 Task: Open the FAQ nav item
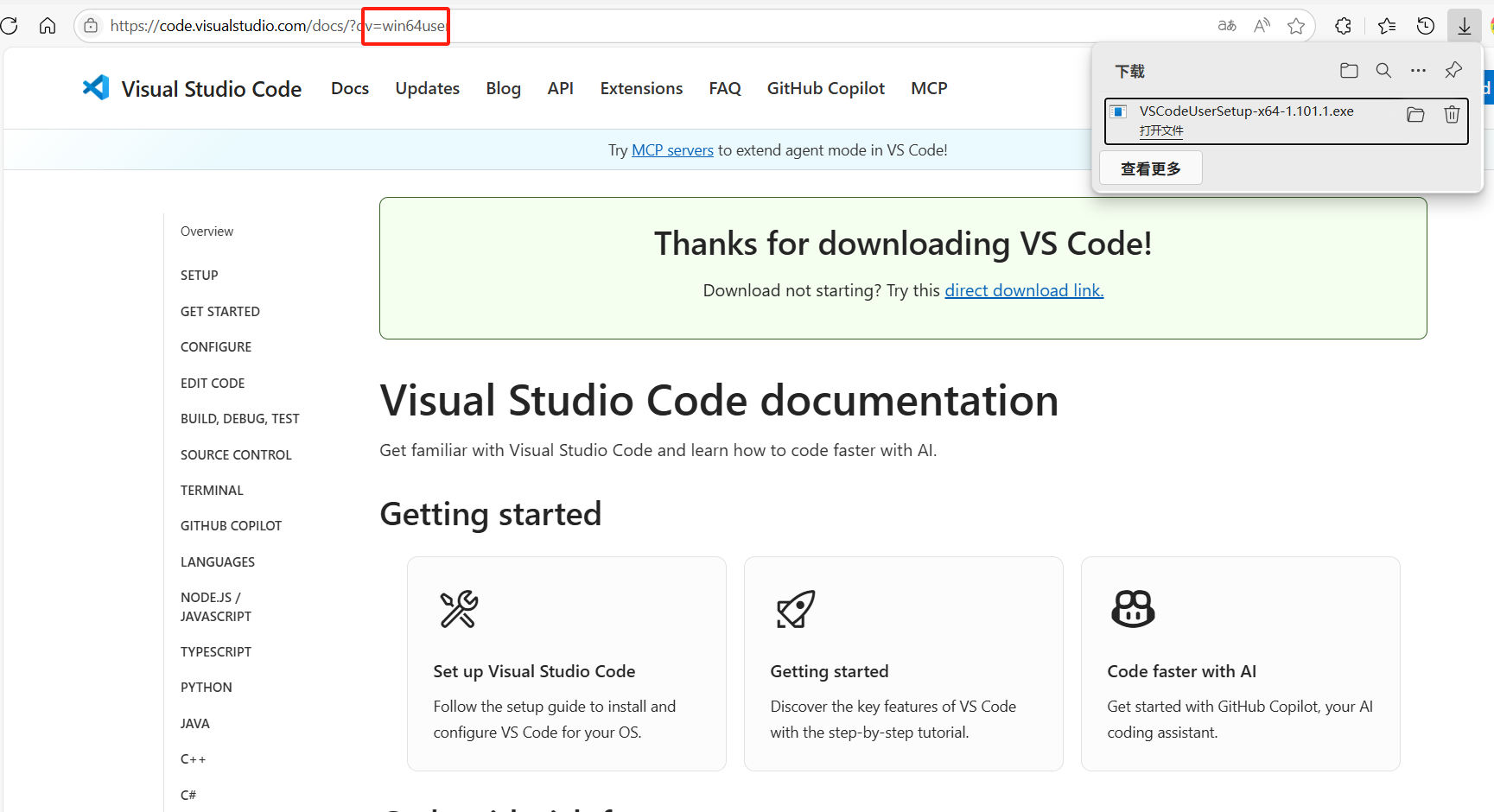(x=725, y=88)
